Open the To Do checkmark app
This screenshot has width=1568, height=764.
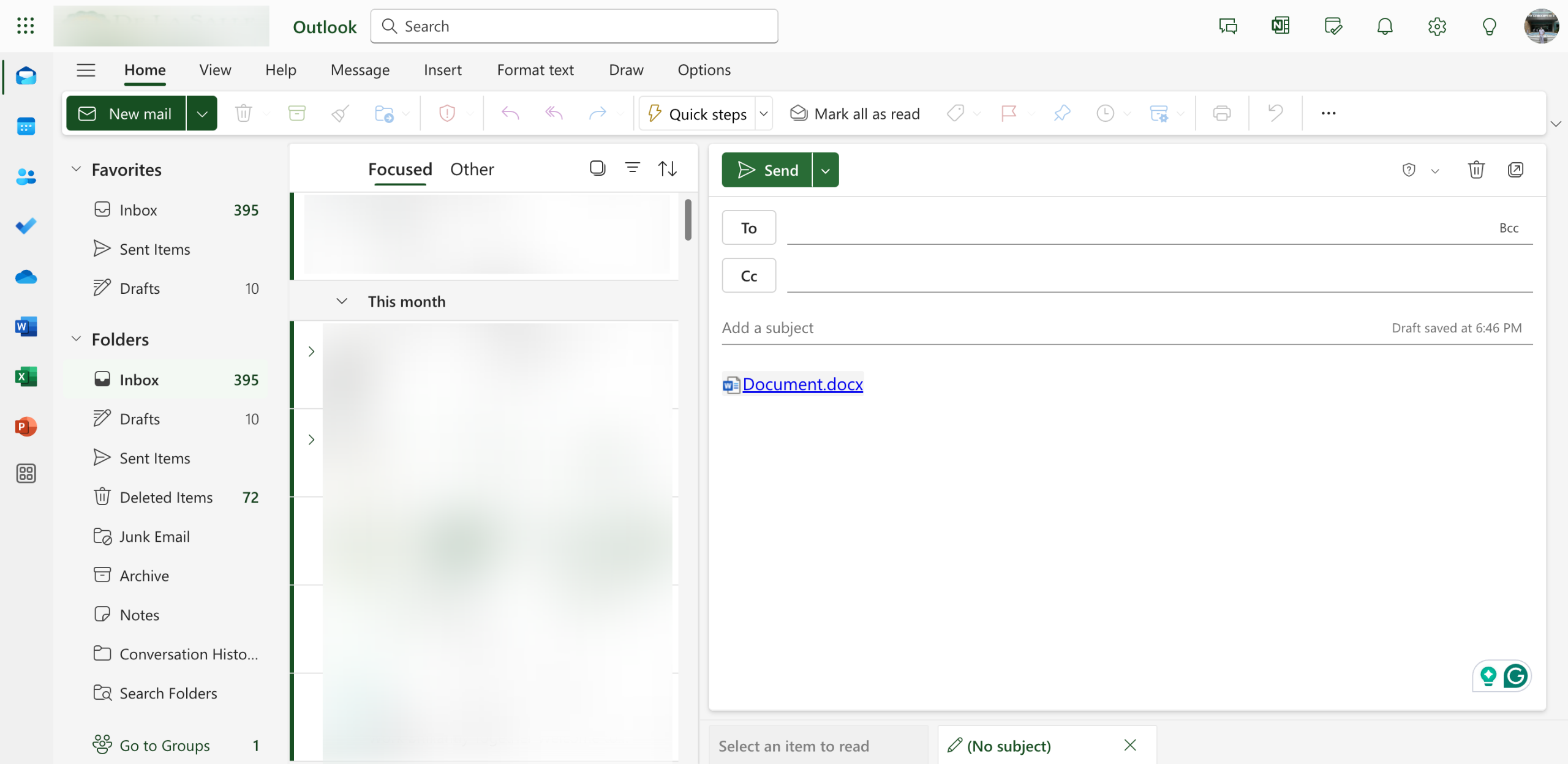point(26,227)
